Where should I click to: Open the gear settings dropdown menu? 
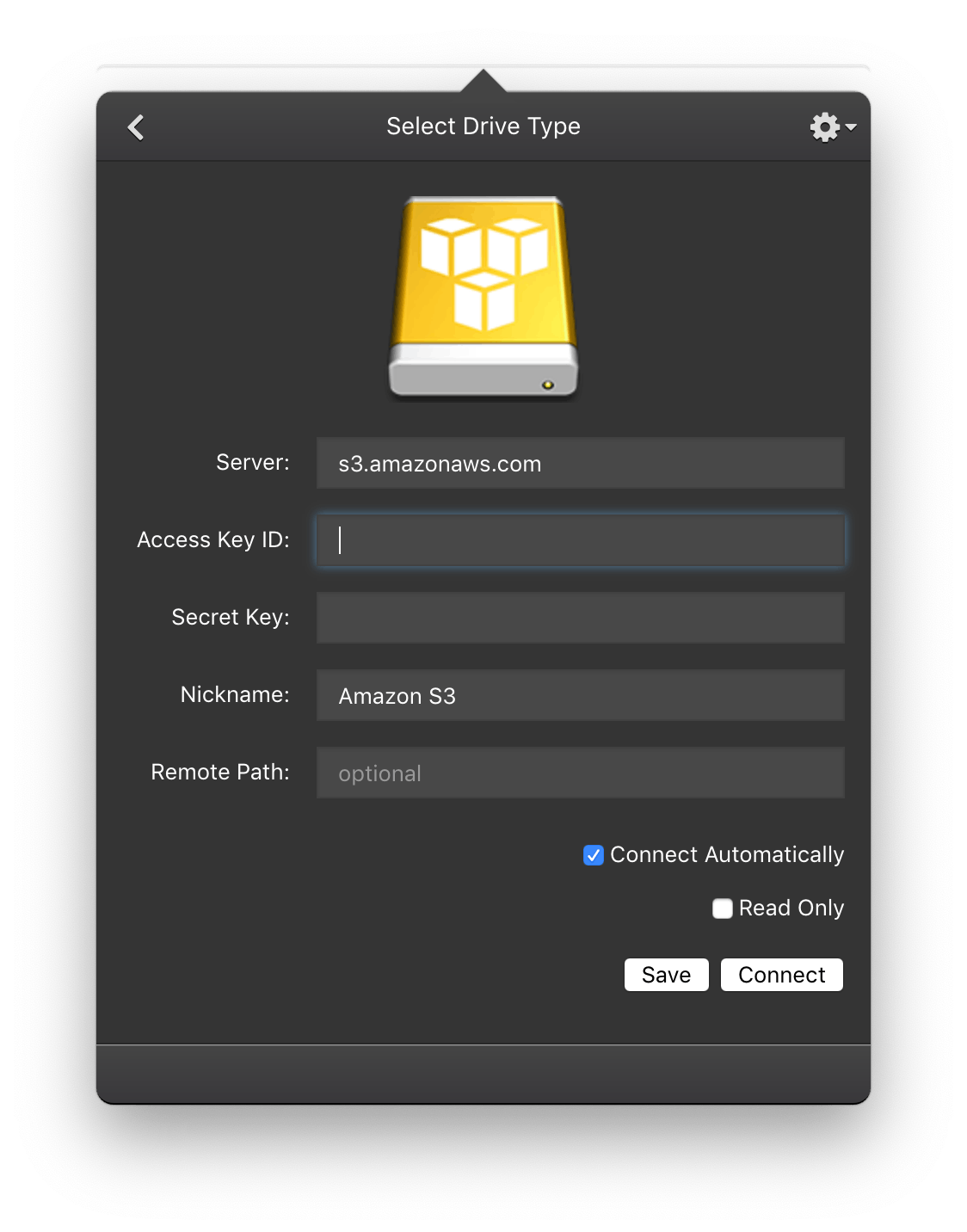[833, 127]
